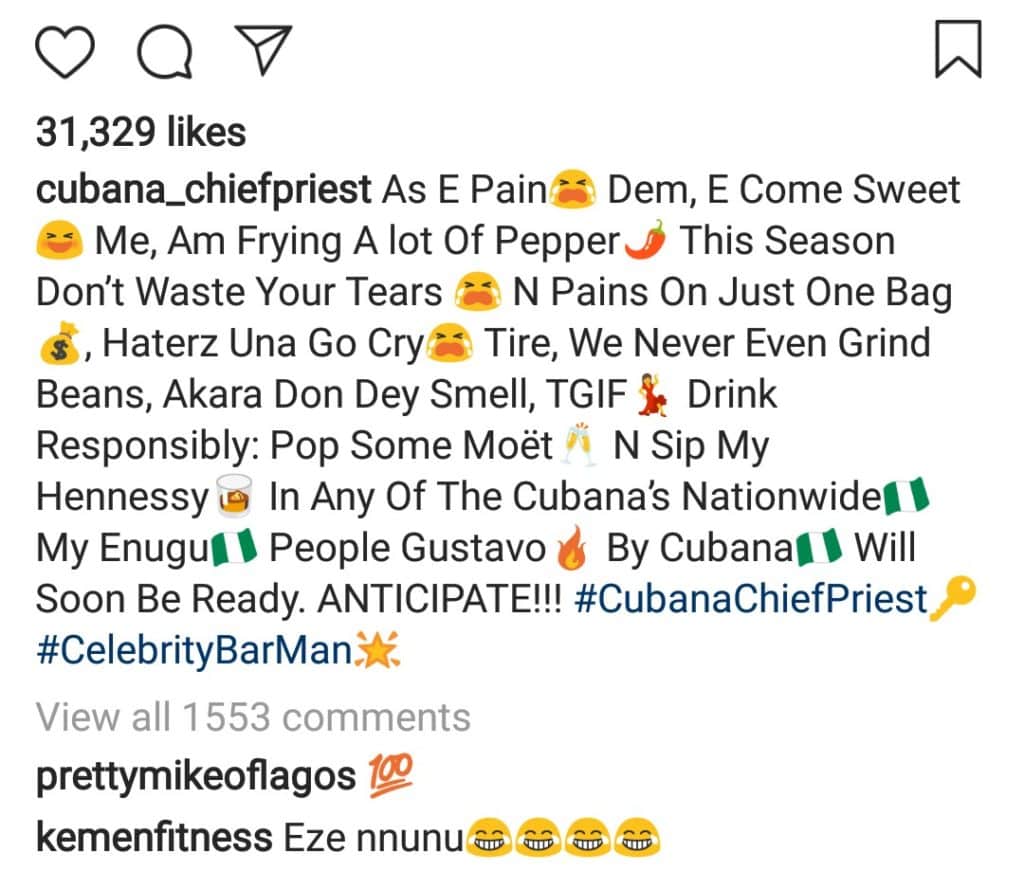This screenshot has height=871, width=1024.
Task: Open the 31,329 likes list
Action: (x=141, y=133)
